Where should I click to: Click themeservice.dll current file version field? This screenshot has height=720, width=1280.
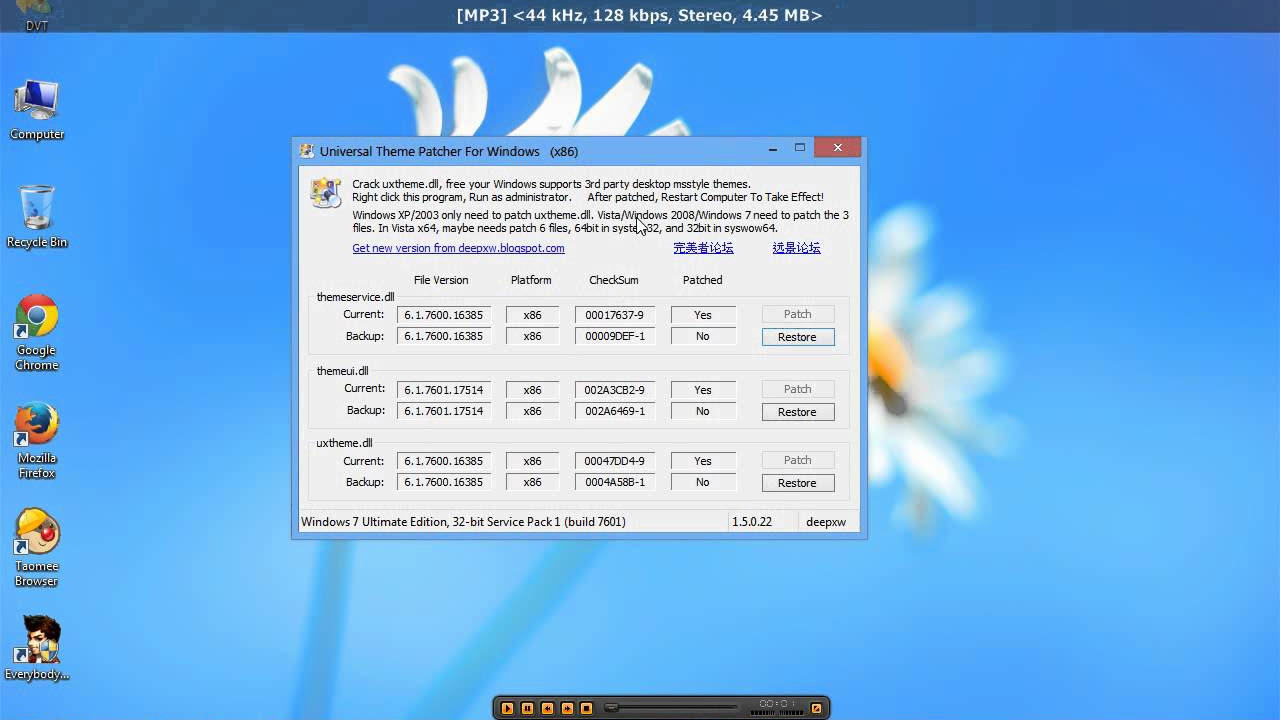click(443, 315)
